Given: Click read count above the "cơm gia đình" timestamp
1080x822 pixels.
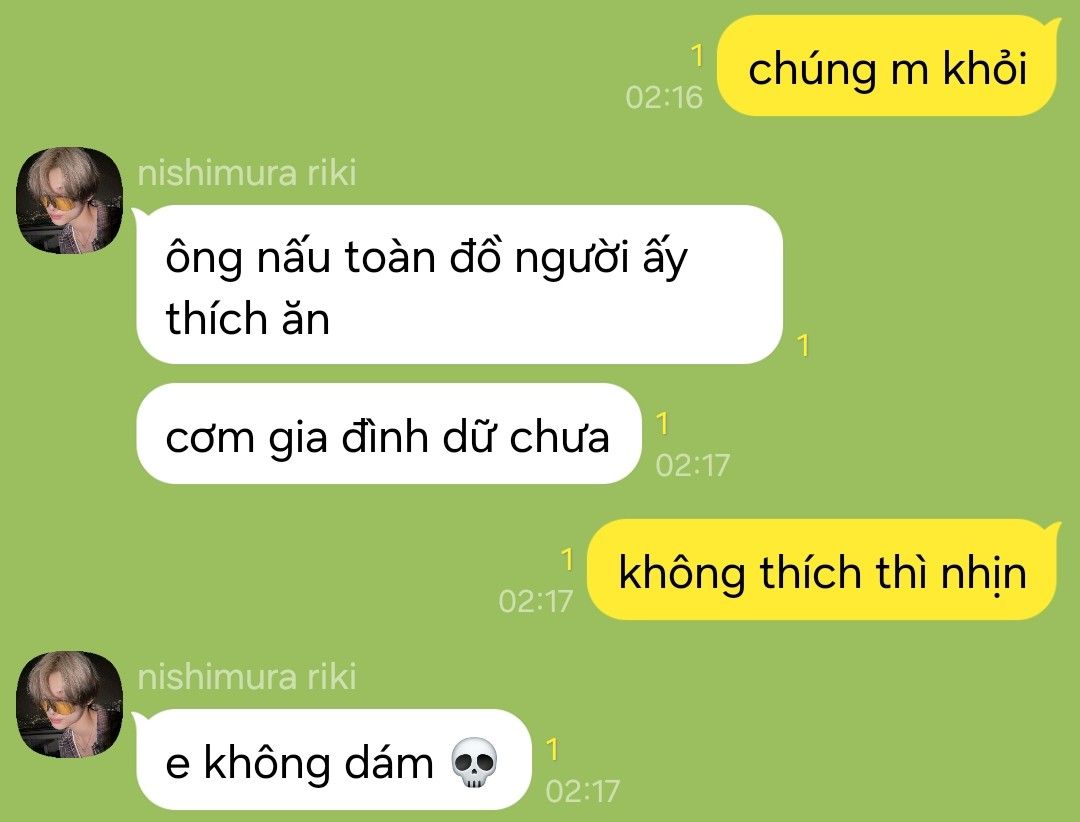Looking at the screenshot, I should [662, 424].
